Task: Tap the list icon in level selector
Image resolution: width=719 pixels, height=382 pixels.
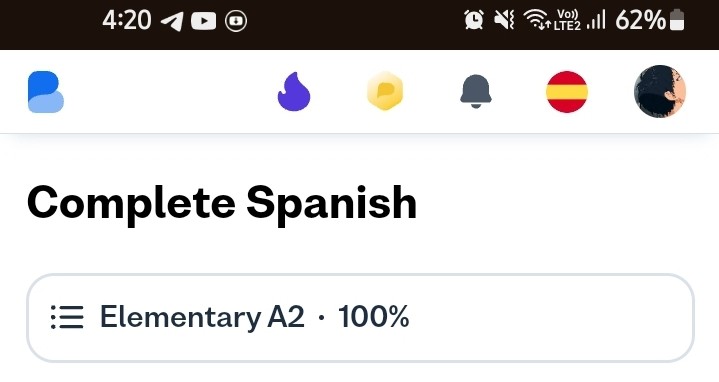Action: coord(67,317)
